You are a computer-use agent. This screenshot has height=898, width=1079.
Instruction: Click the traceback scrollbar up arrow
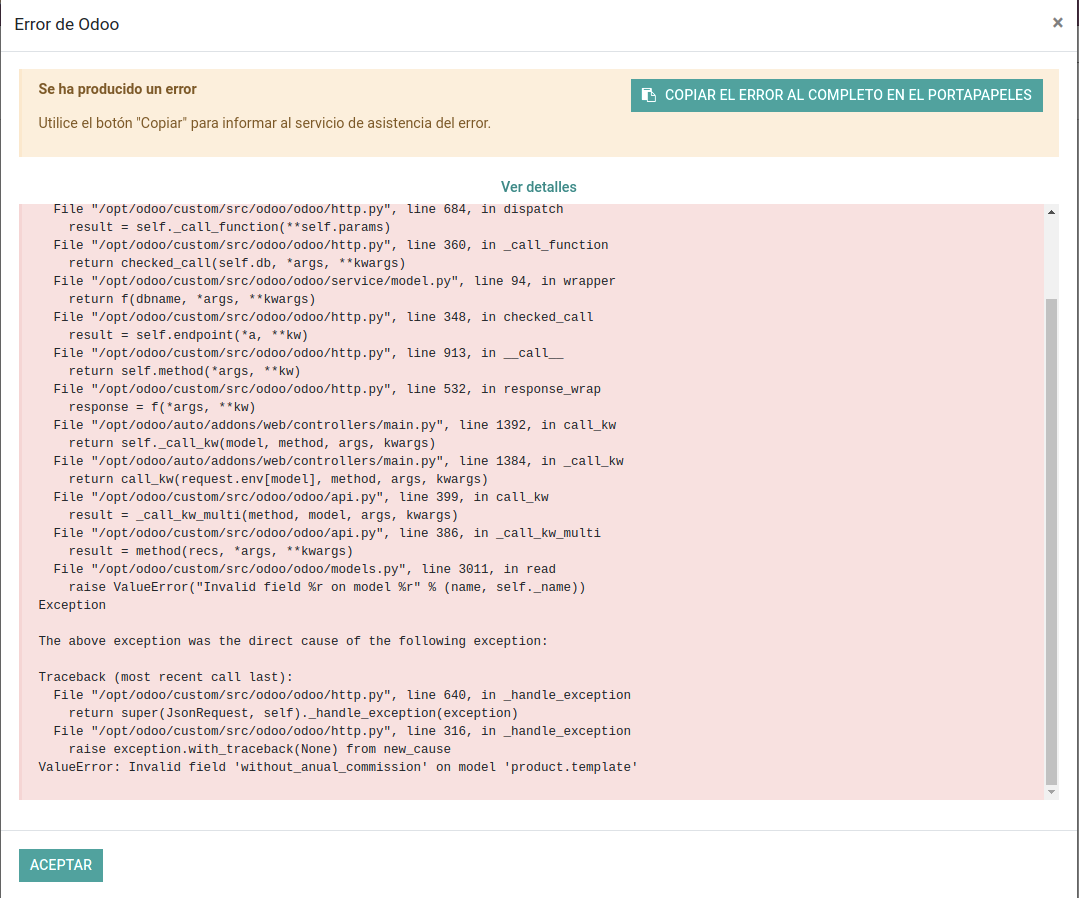tap(1051, 212)
